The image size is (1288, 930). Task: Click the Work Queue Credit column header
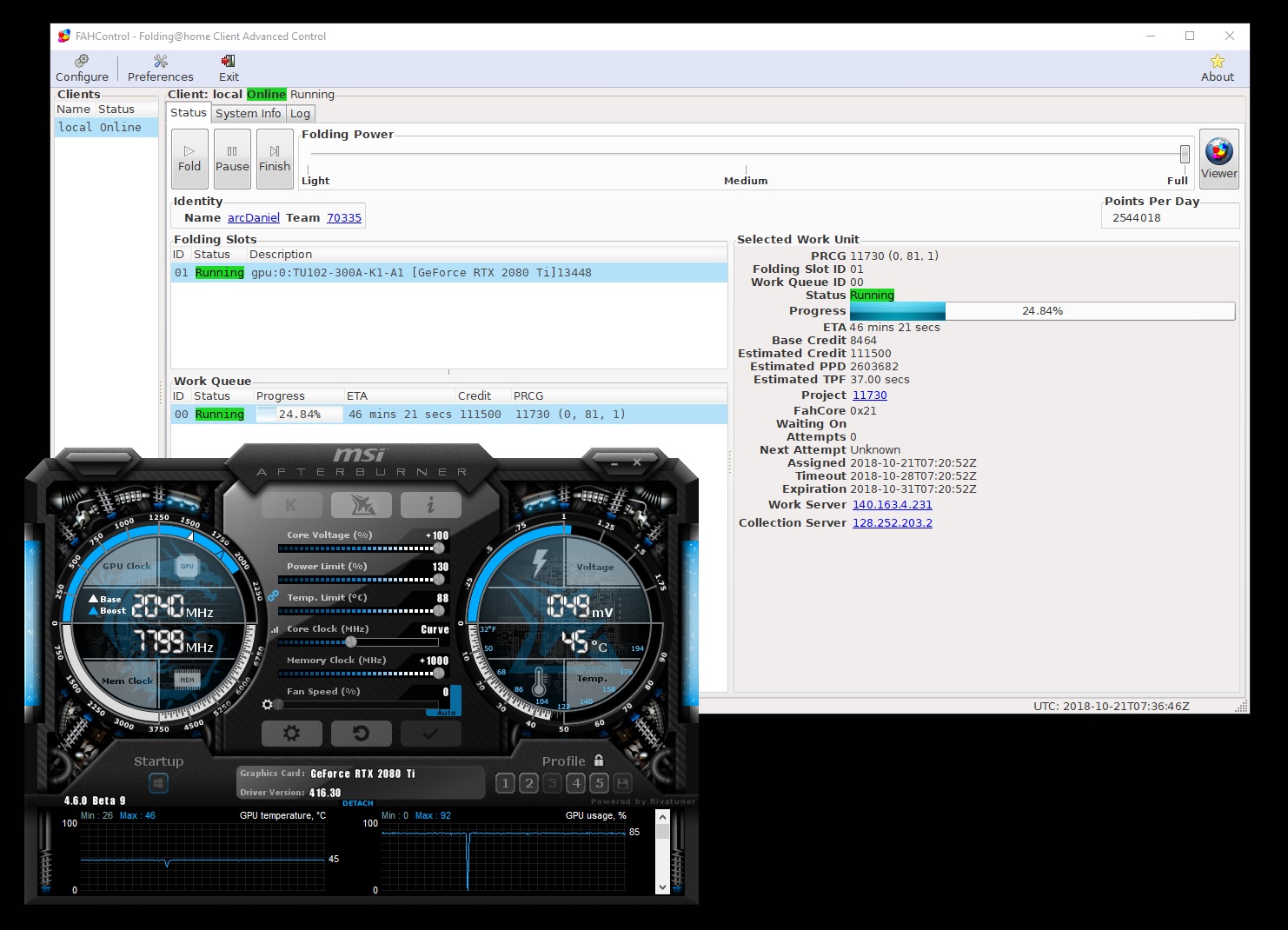[x=475, y=396]
